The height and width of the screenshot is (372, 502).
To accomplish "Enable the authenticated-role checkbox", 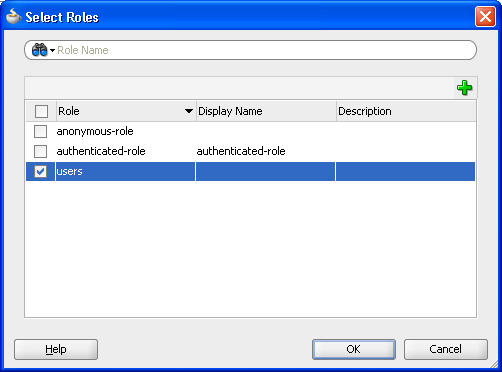I will pyautogui.click(x=40, y=151).
